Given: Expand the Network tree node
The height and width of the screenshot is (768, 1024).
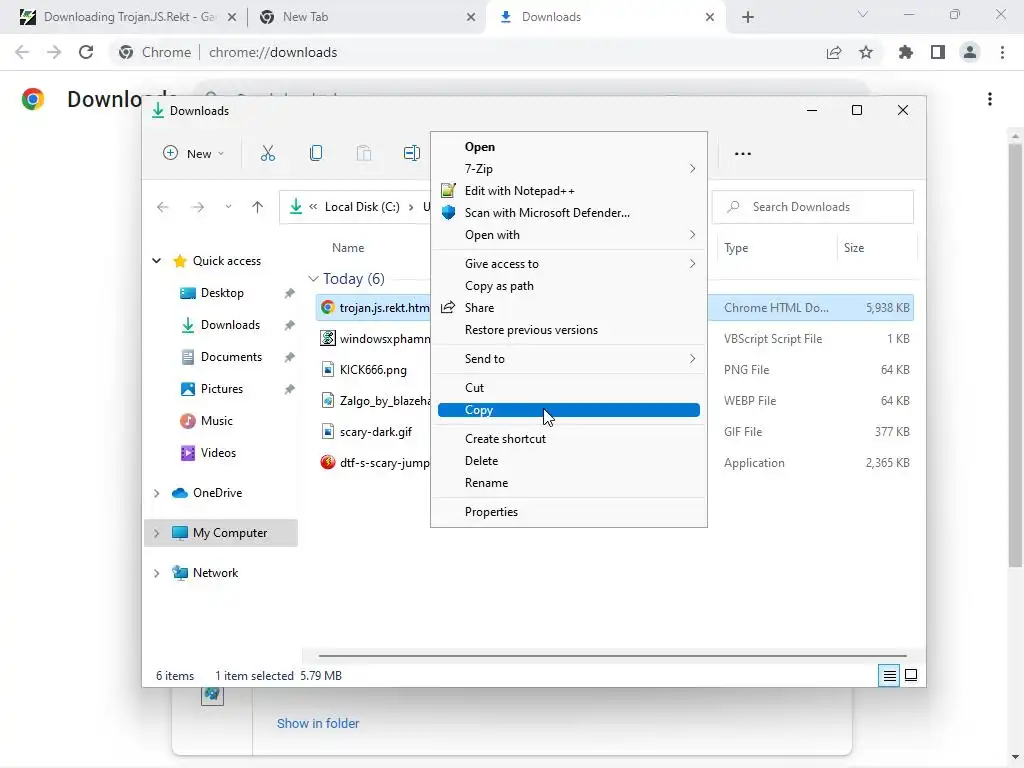Looking at the screenshot, I should [157, 573].
